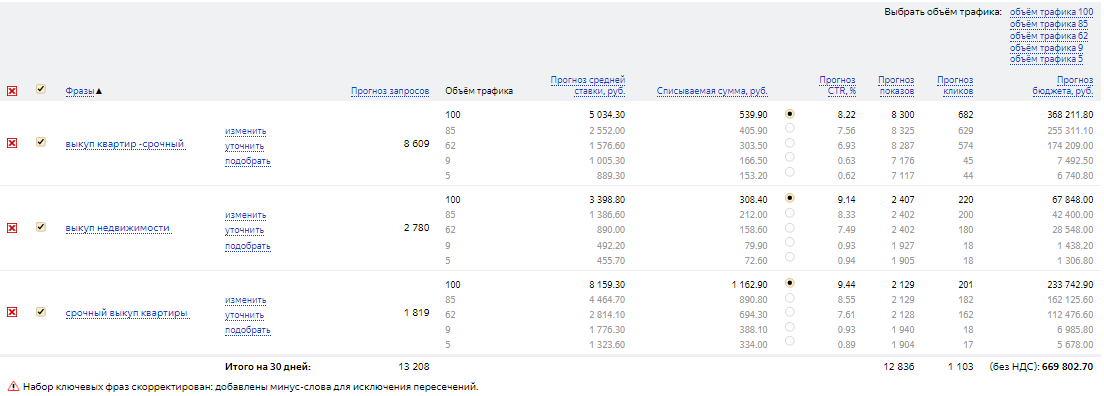Uncheck the select-all checkbox in header
The height and width of the screenshot is (396, 1104).
point(41,89)
